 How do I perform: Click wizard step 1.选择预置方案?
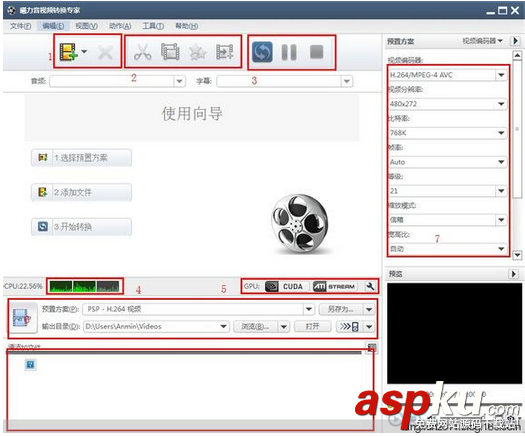click(x=81, y=158)
